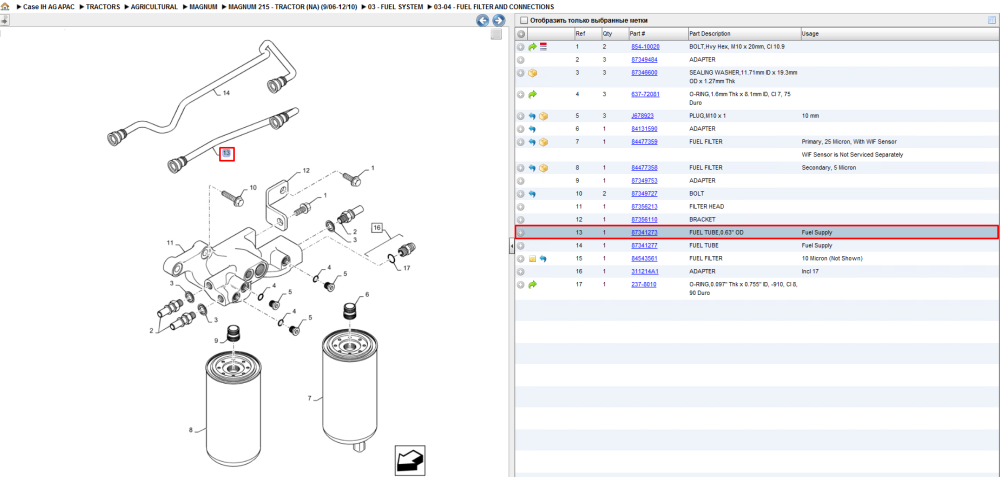Toggle the header select-all circle in parts list
The height and width of the screenshot is (477, 1000).
tap(520, 34)
